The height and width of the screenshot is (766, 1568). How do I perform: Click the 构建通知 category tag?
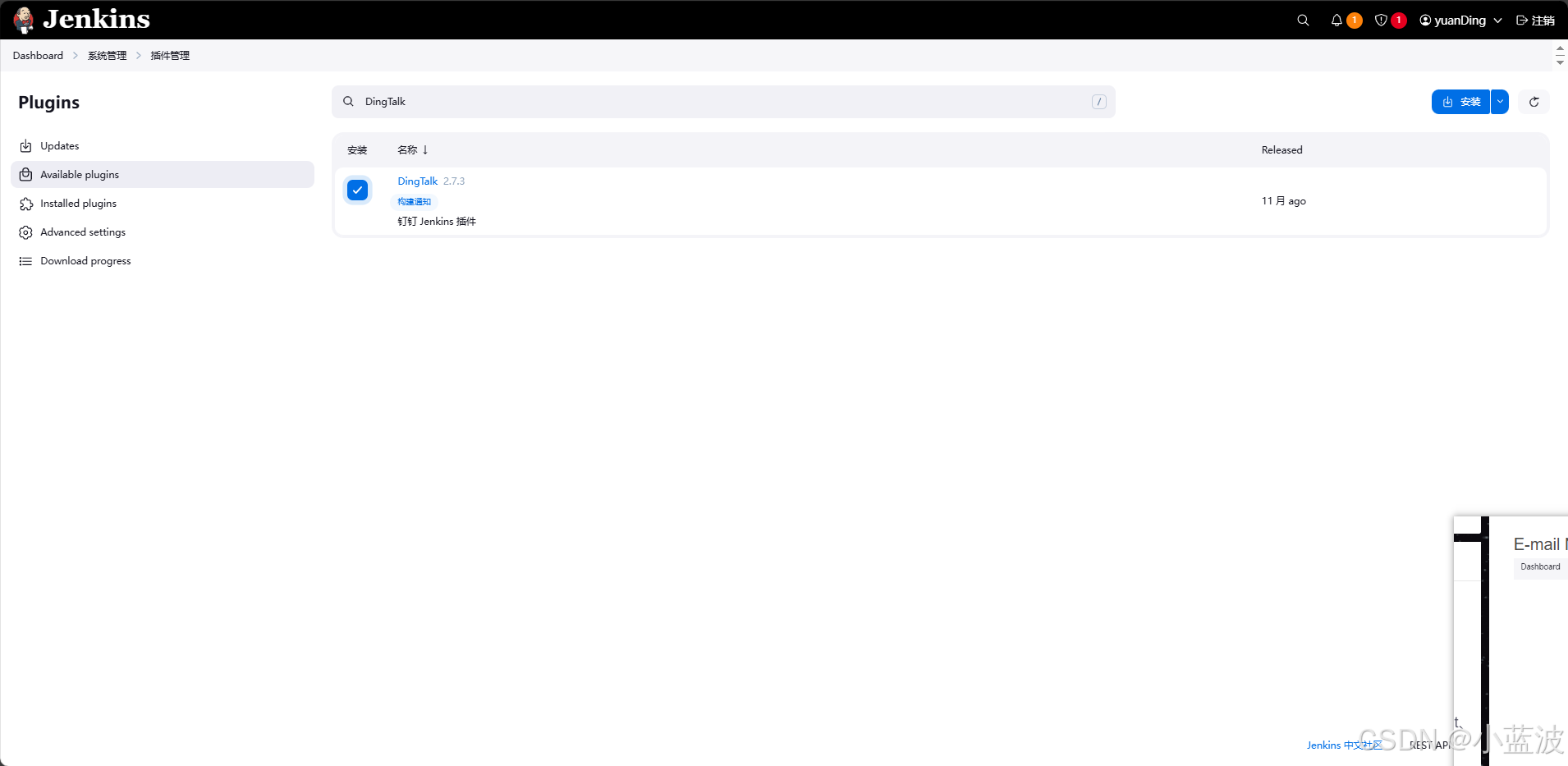point(415,202)
